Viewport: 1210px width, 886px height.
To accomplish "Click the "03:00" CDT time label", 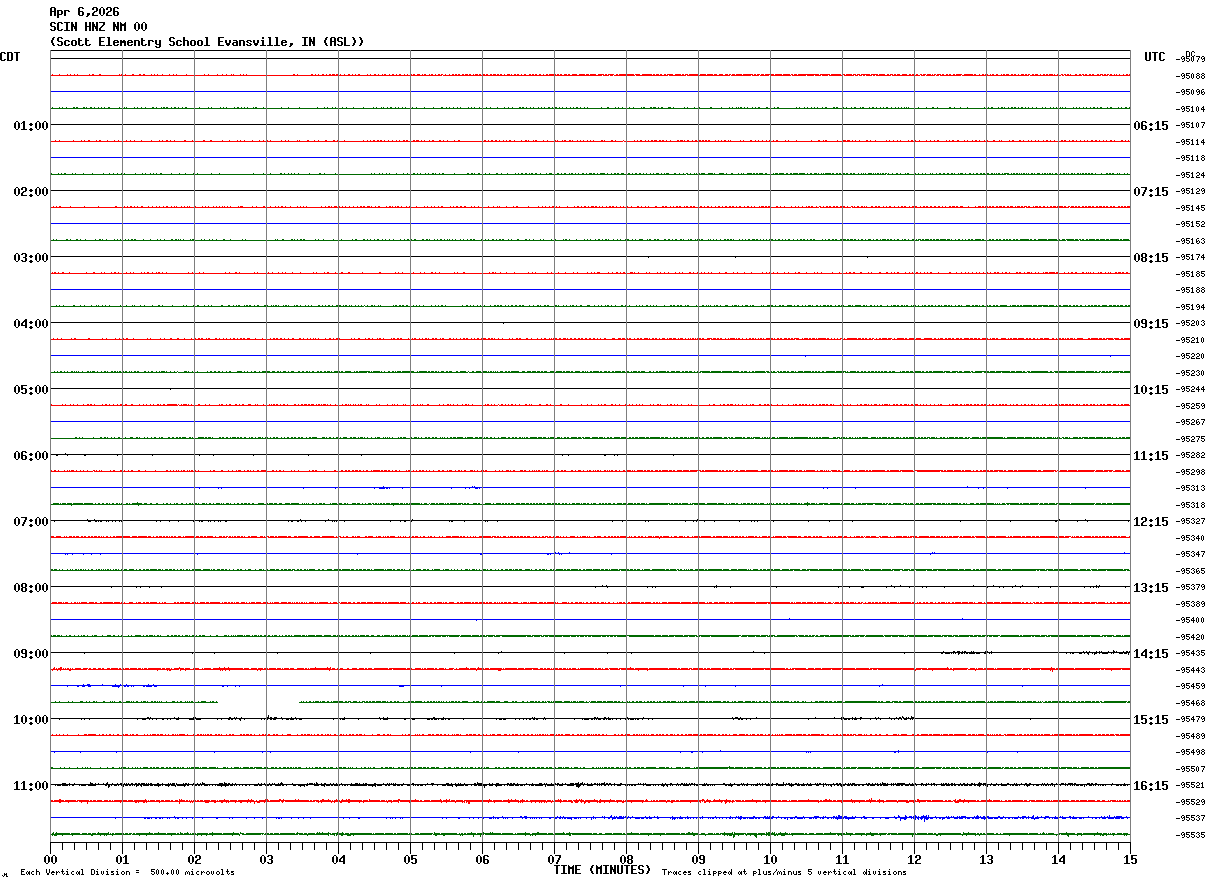I will (x=31, y=258).
